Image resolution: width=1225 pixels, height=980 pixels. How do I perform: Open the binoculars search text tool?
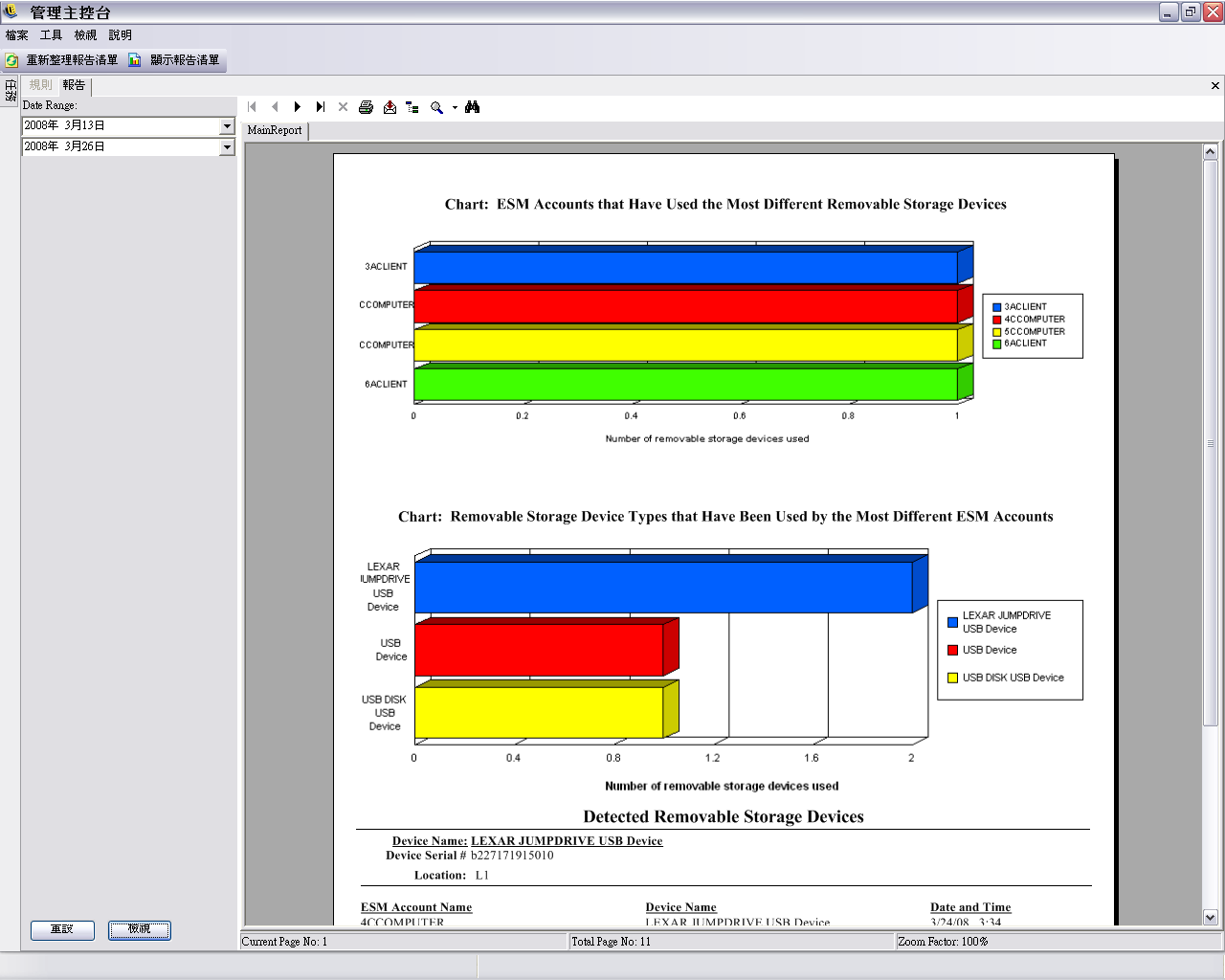pos(472,107)
